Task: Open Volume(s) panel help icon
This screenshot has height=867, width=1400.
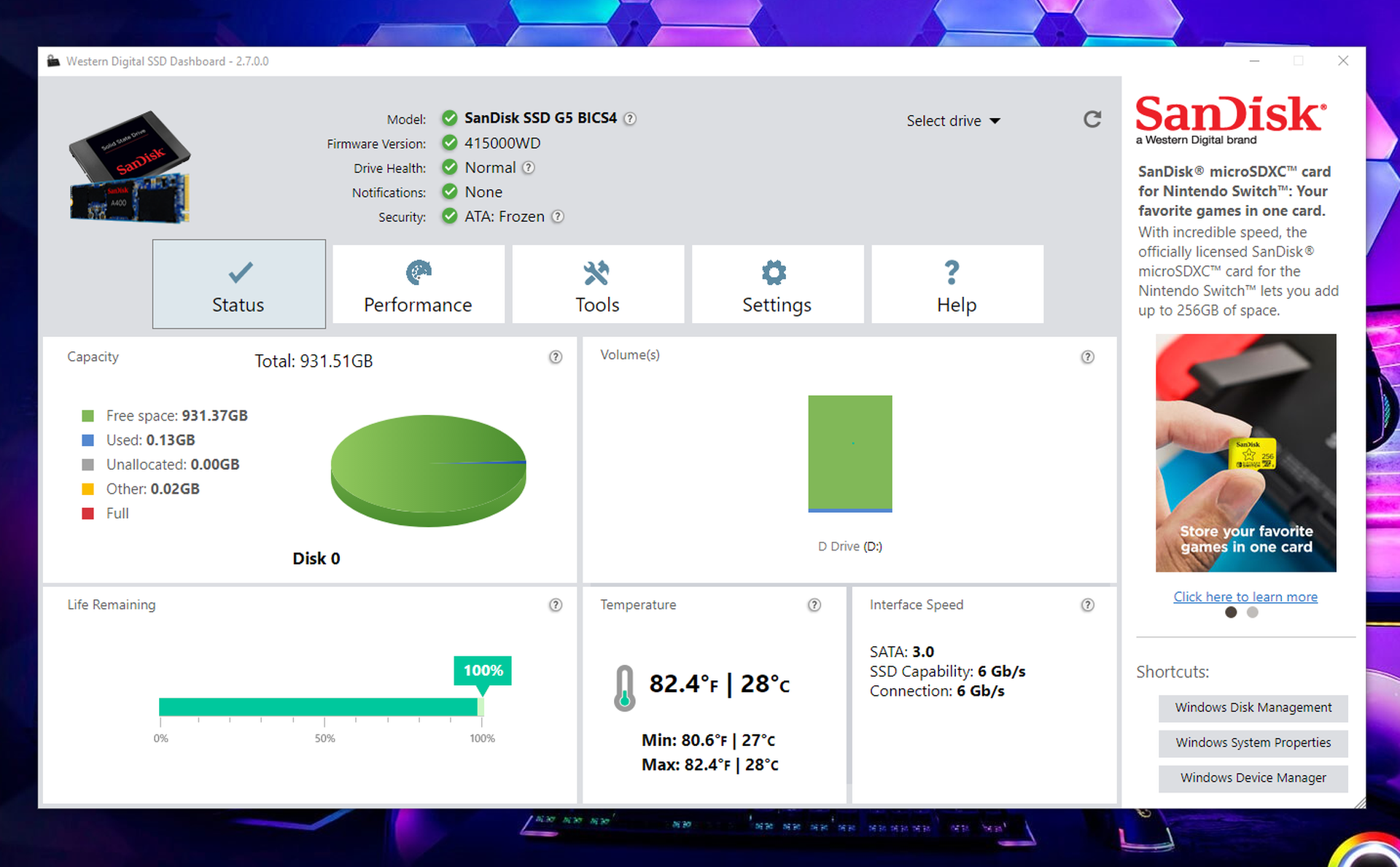Action: point(1087,357)
